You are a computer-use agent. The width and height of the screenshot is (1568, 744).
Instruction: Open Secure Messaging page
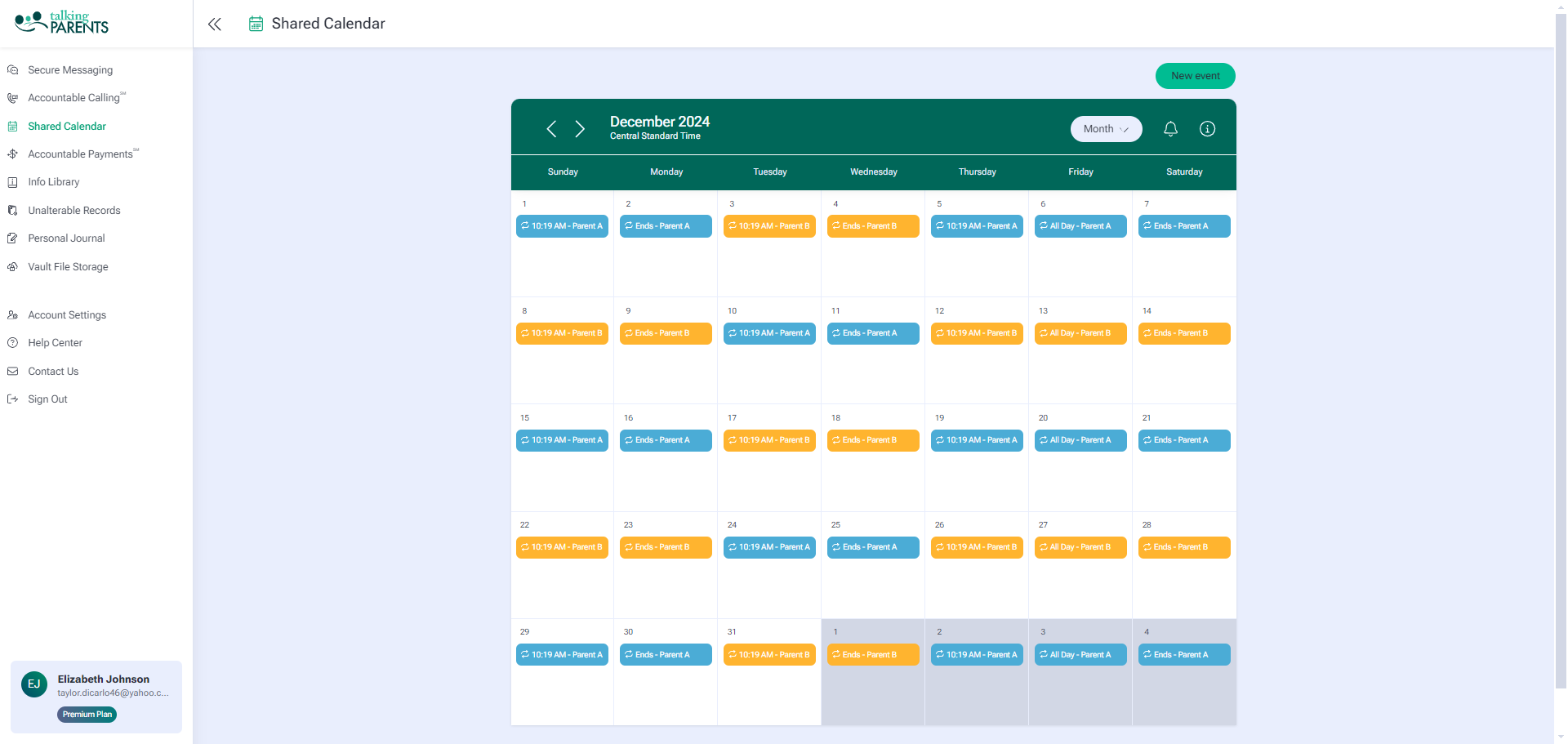tap(70, 70)
